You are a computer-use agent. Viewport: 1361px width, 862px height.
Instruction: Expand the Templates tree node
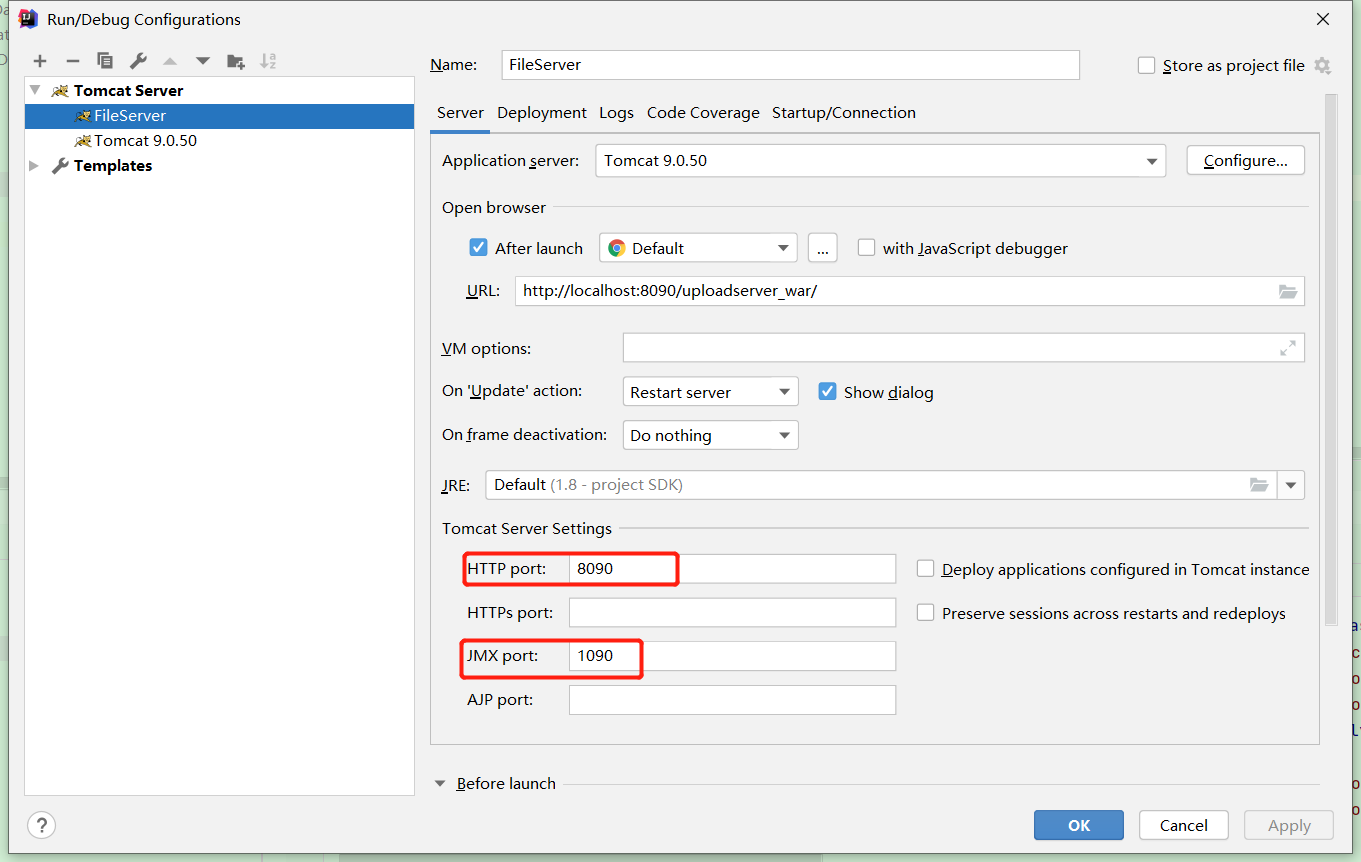pos(35,165)
